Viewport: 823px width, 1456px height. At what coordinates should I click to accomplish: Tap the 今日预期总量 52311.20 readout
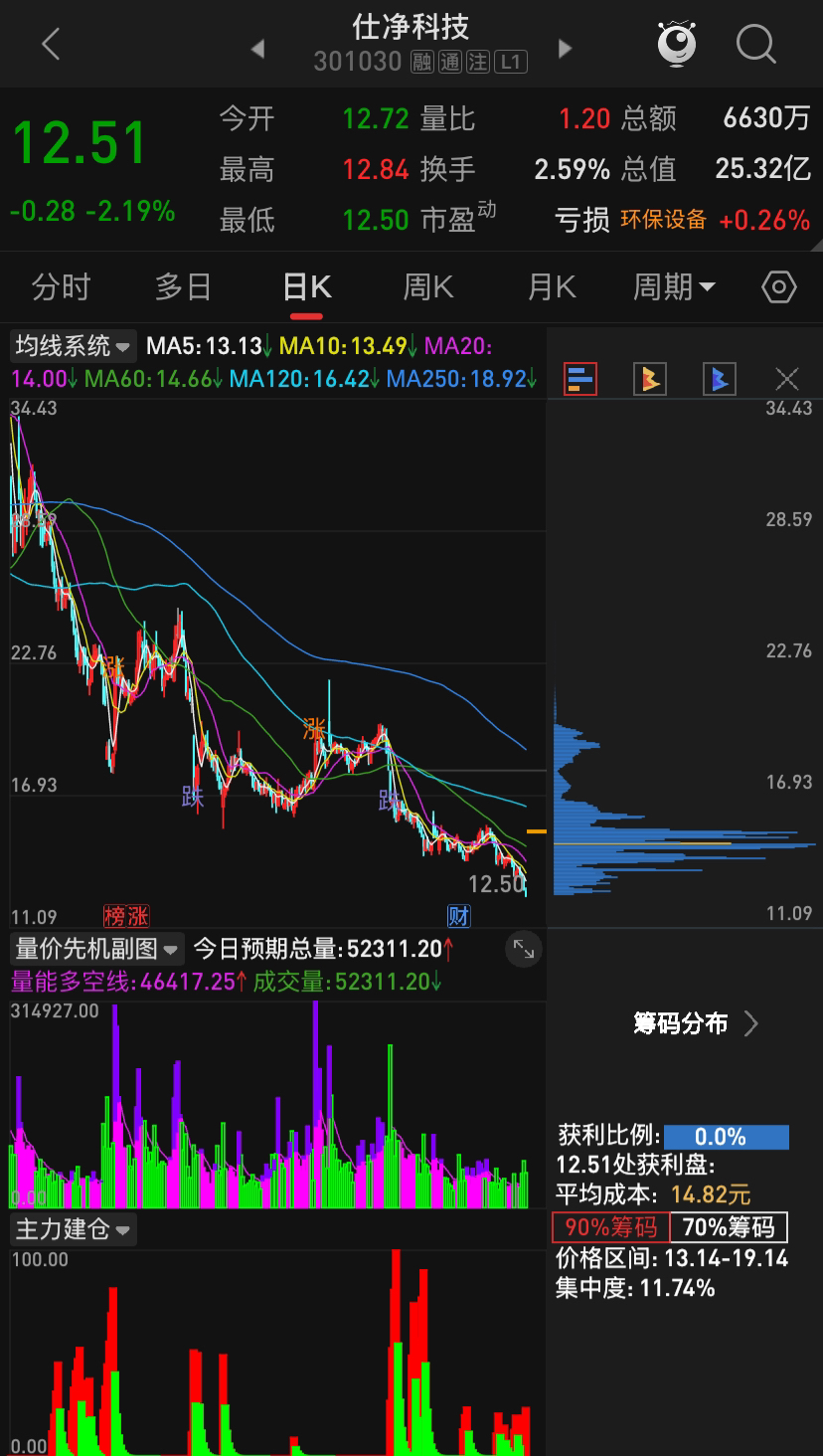(324, 949)
